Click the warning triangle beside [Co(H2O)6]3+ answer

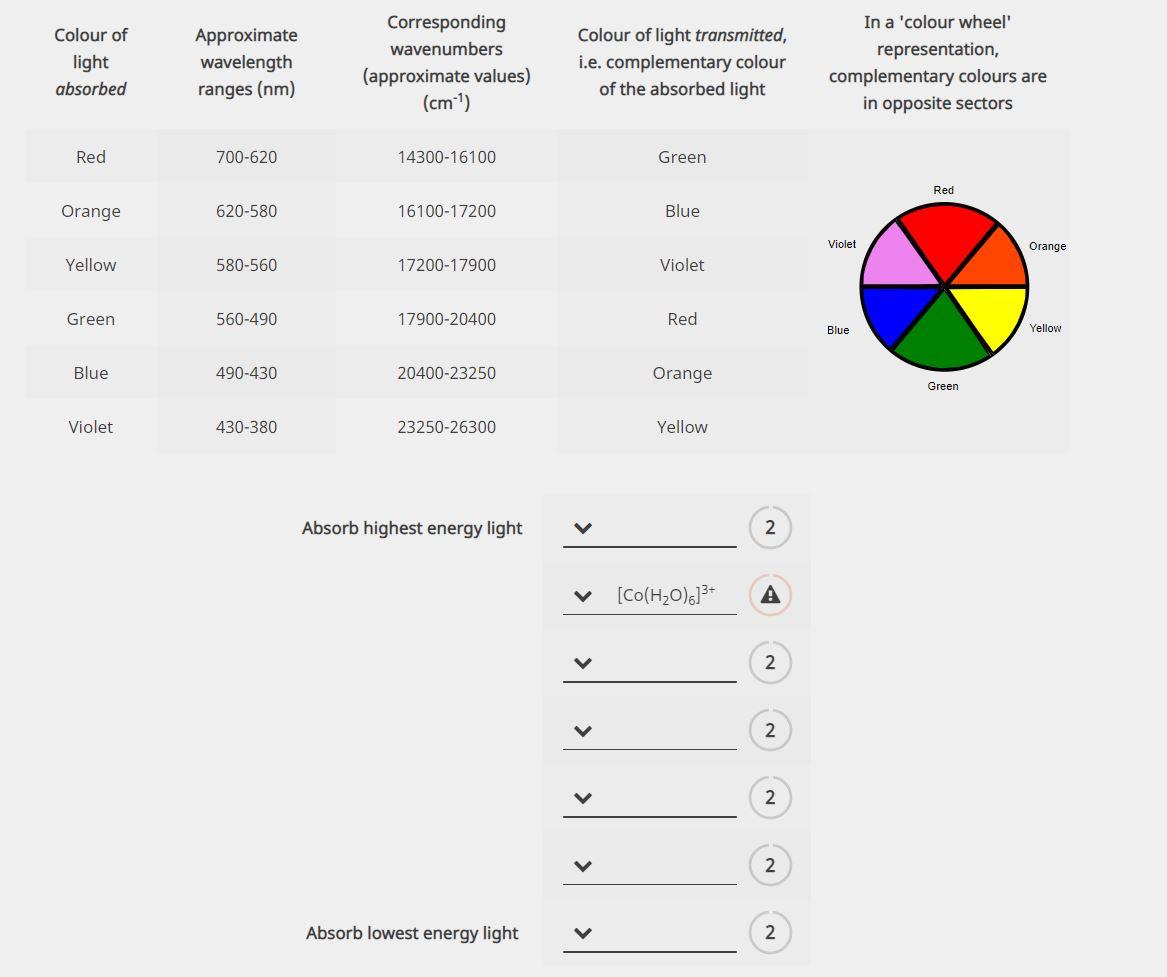tap(769, 595)
